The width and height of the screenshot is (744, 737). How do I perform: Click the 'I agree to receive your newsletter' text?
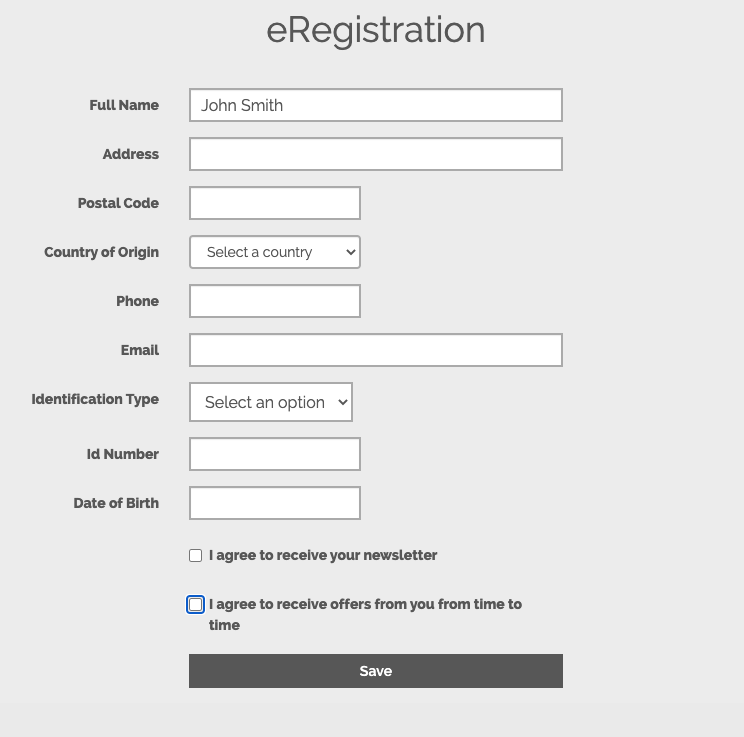tap(323, 555)
